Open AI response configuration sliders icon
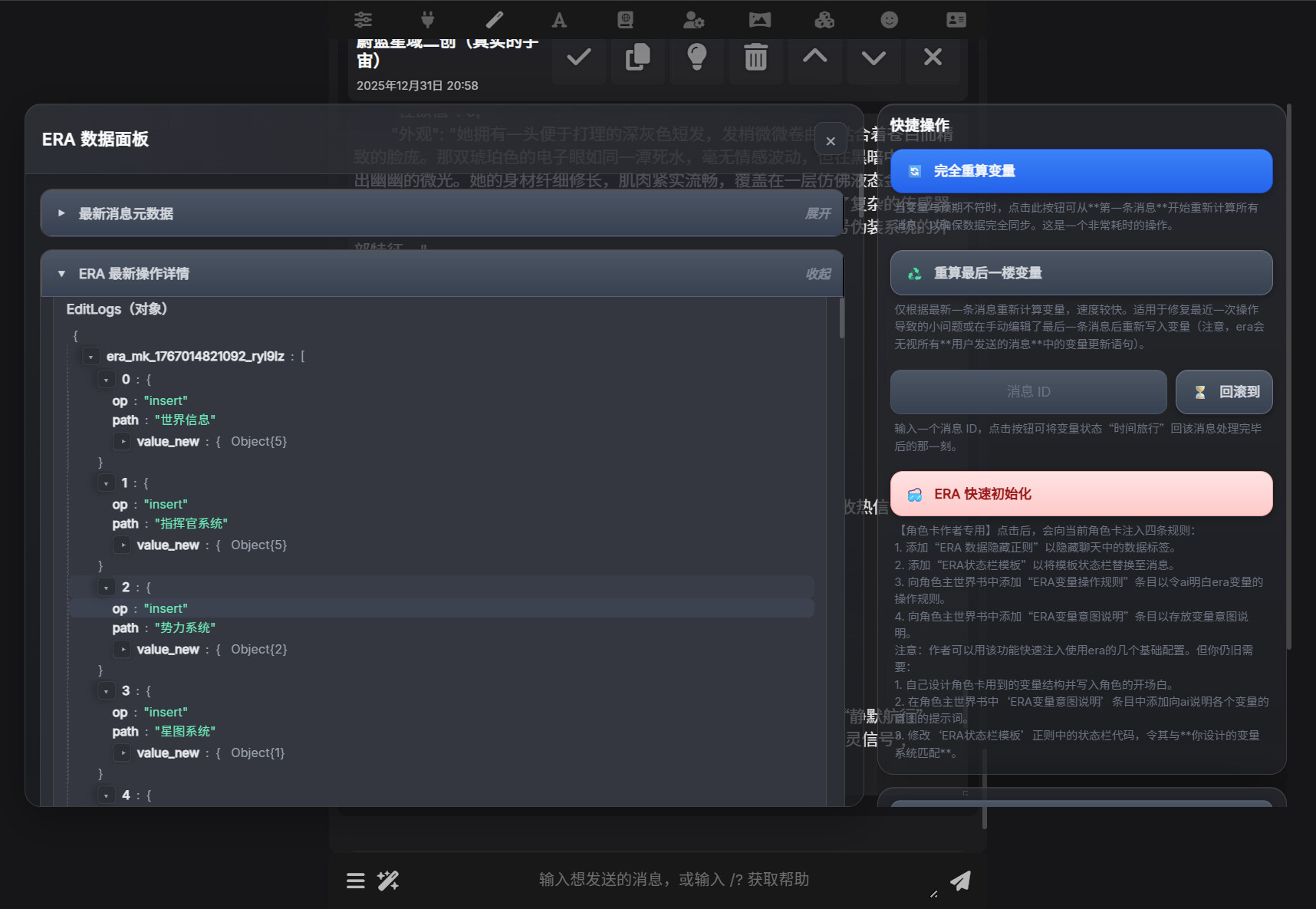The height and width of the screenshot is (909, 1316). coord(364,20)
